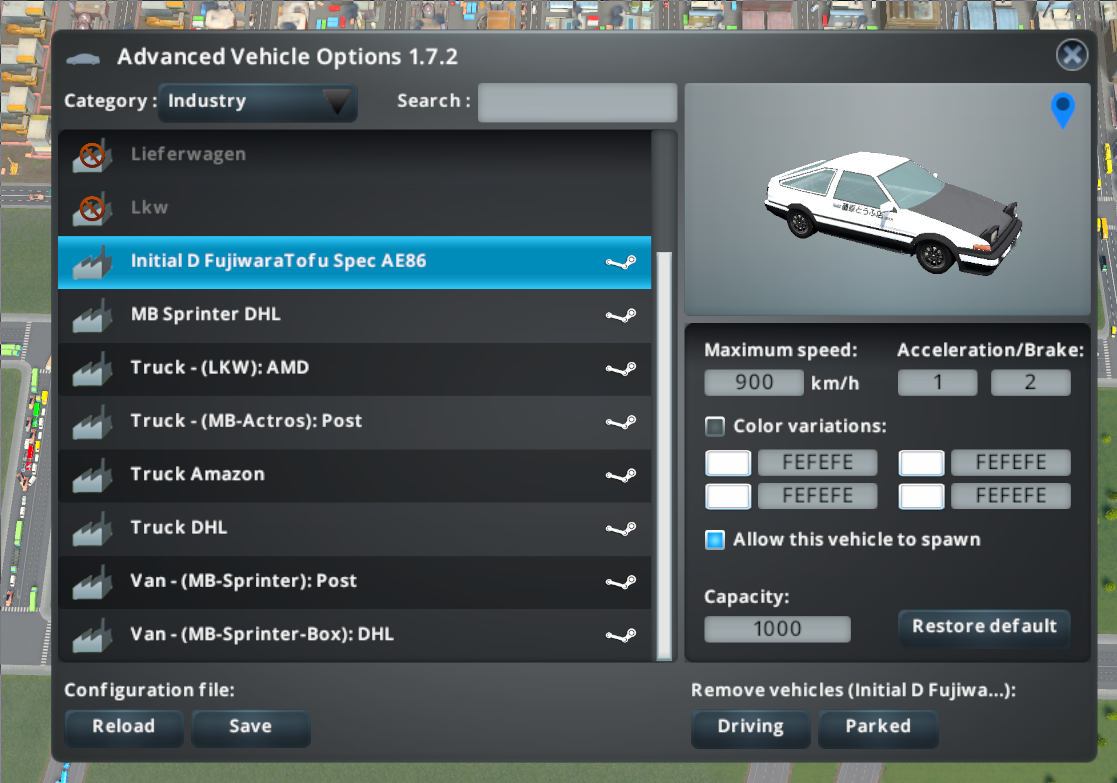The width and height of the screenshot is (1117, 783).
Task: Edit the bottom-left FEFEFE hex color field
Action: (817, 497)
